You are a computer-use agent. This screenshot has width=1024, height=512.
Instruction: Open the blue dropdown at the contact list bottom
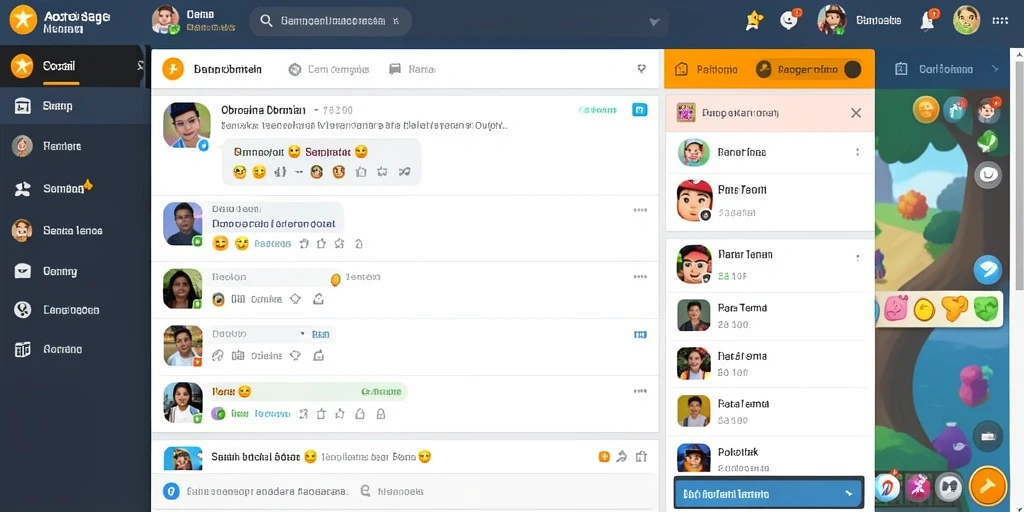point(769,494)
